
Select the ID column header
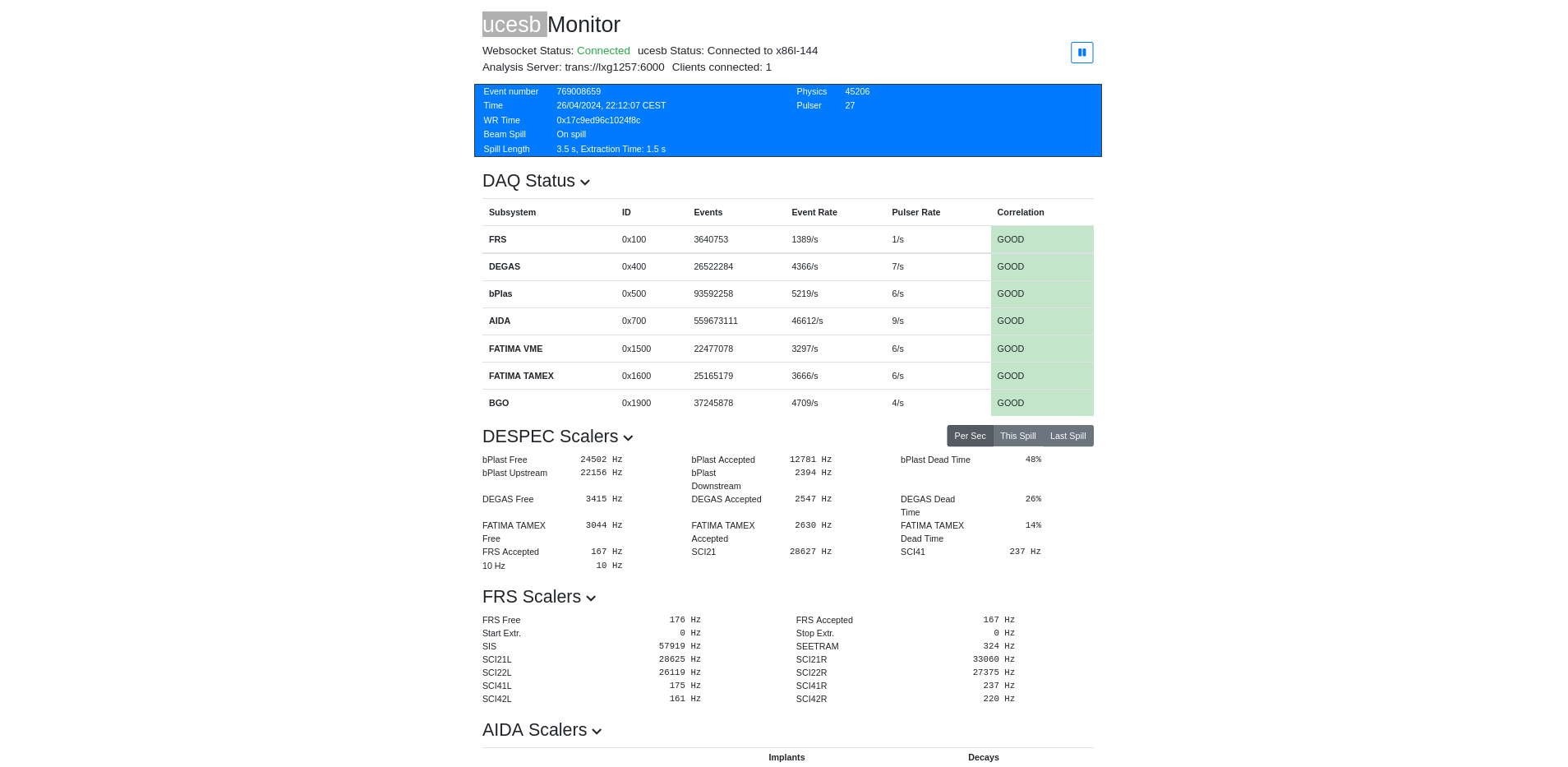coord(626,212)
